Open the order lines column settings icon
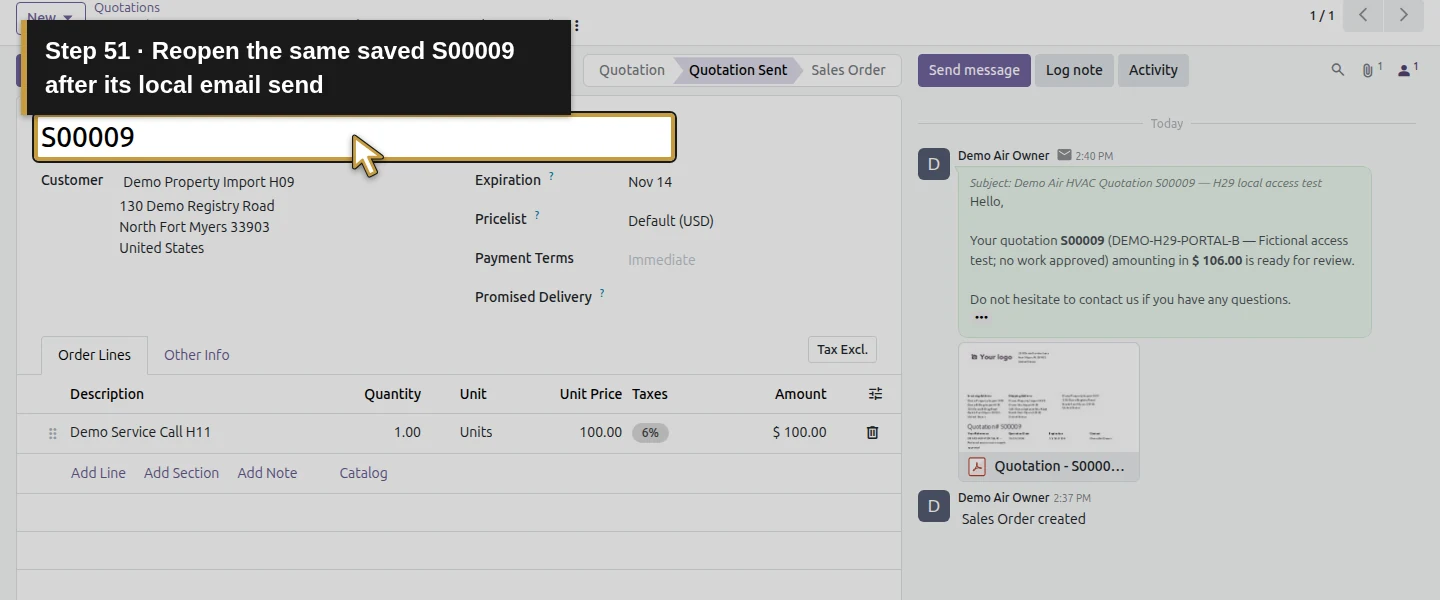 pos(875,394)
